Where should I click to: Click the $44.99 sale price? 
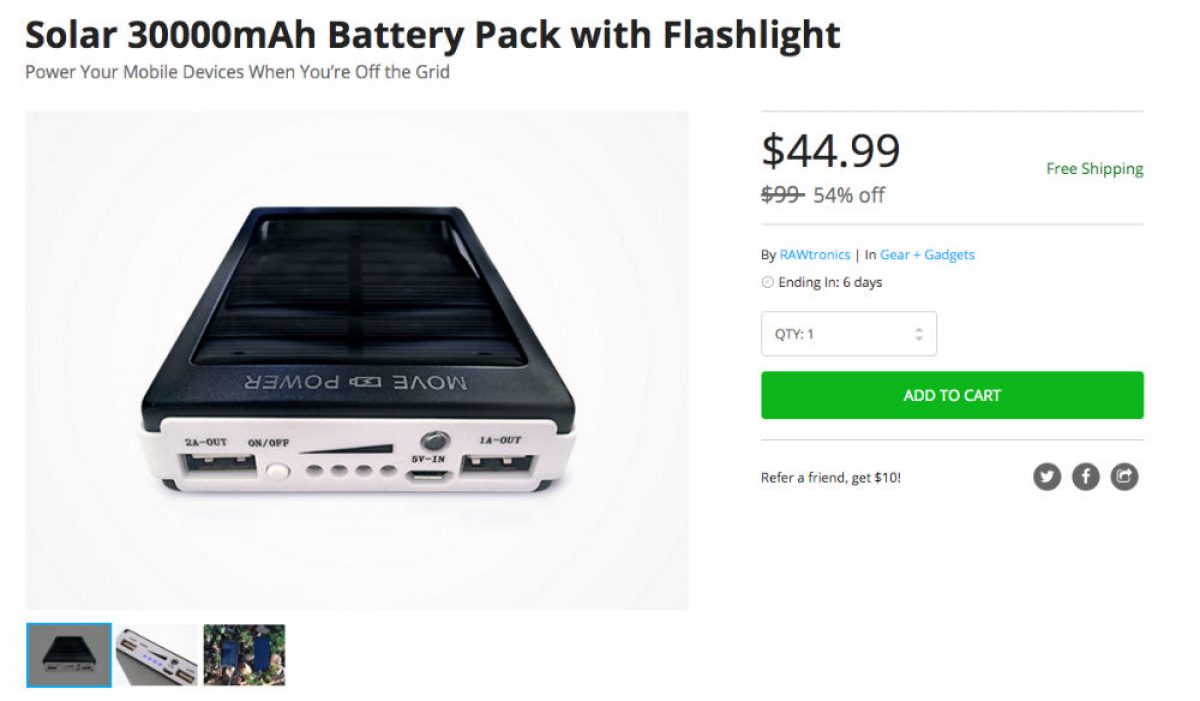point(831,151)
